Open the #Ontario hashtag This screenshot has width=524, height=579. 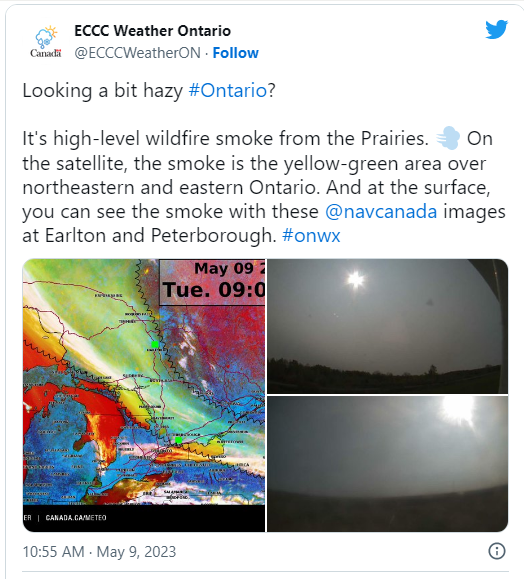pos(227,90)
